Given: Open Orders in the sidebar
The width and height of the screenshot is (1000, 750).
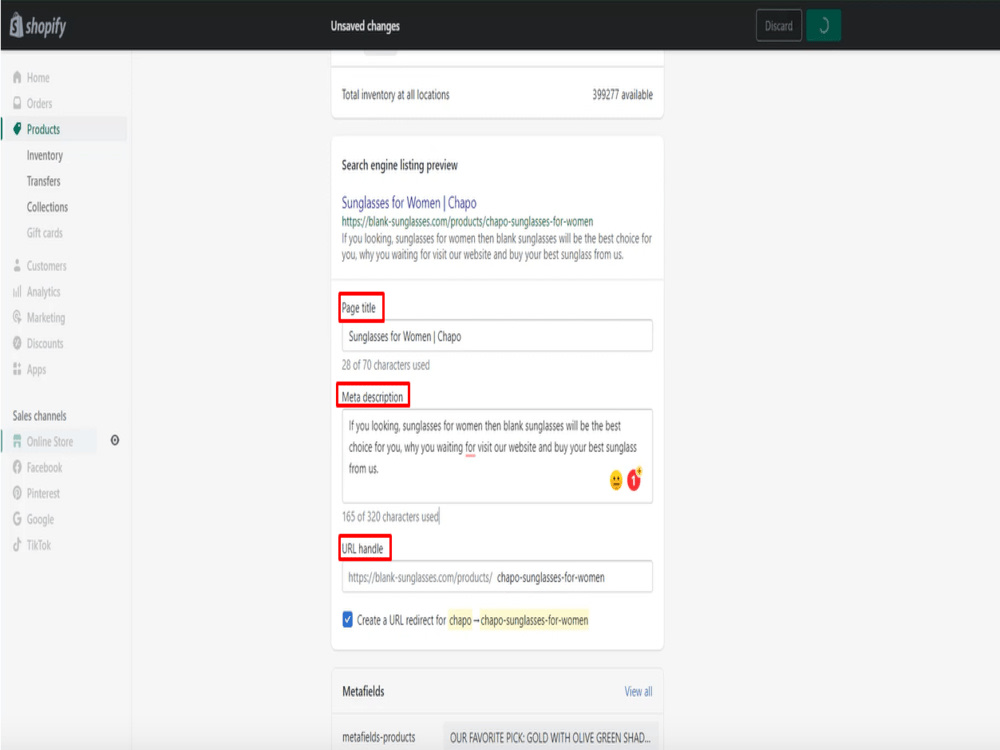Looking at the screenshot, I should 39,103.
